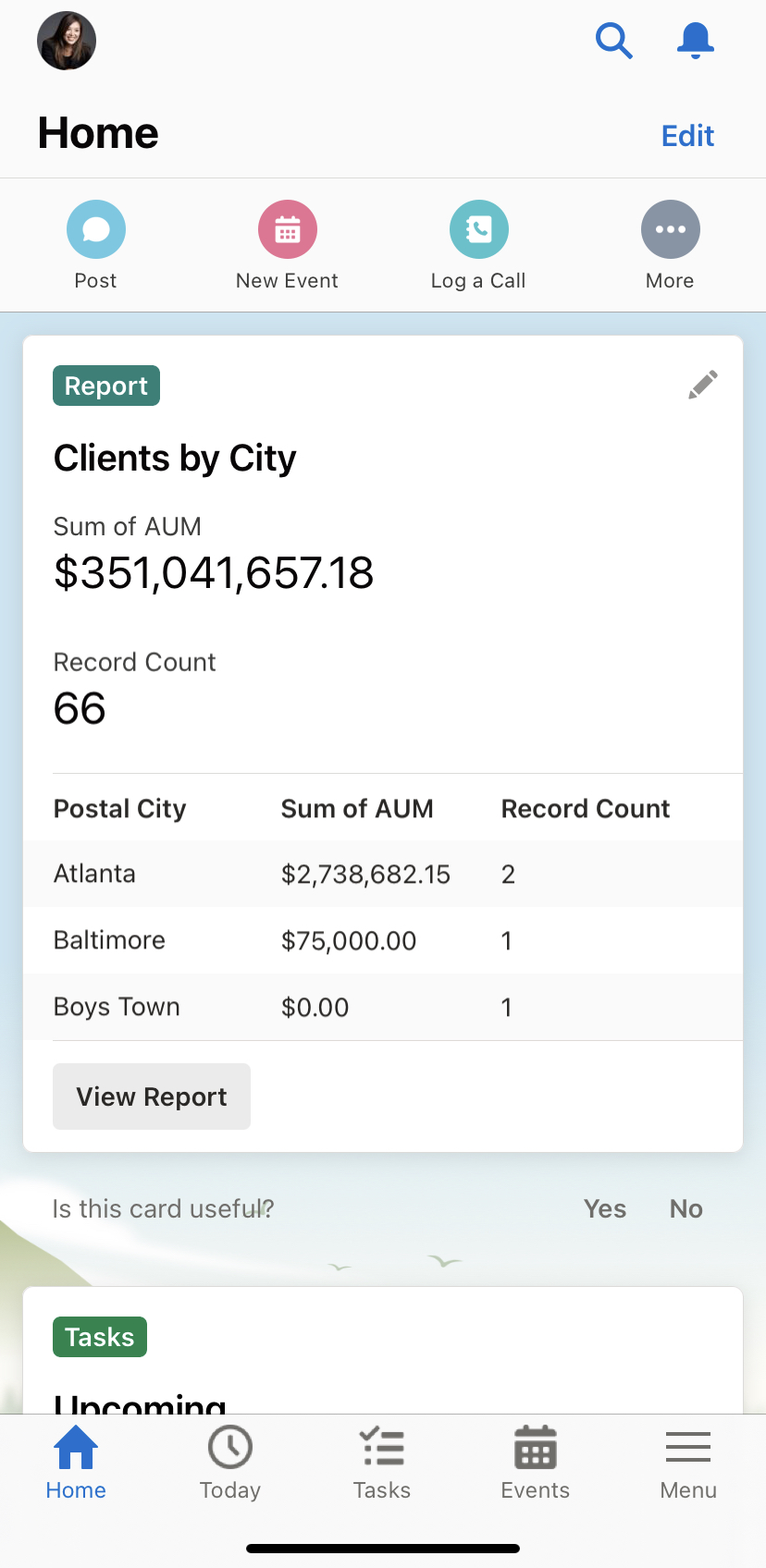The width and height of the screenshot is (766, 1568).
Task: Select the Boys Town table row
Action: point(383,1007)
